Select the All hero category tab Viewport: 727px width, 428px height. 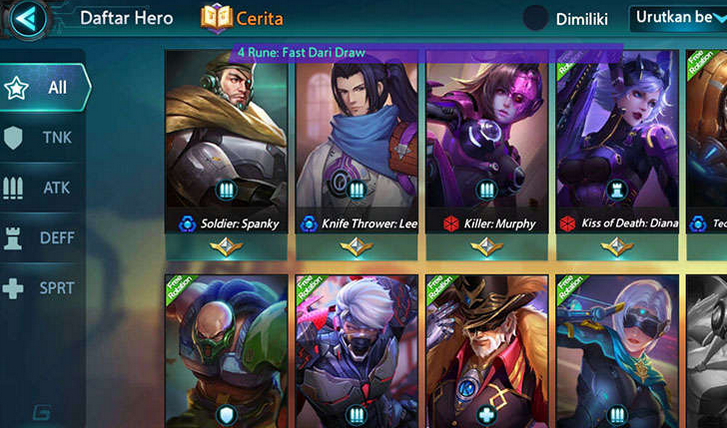(x=45, y=88)
